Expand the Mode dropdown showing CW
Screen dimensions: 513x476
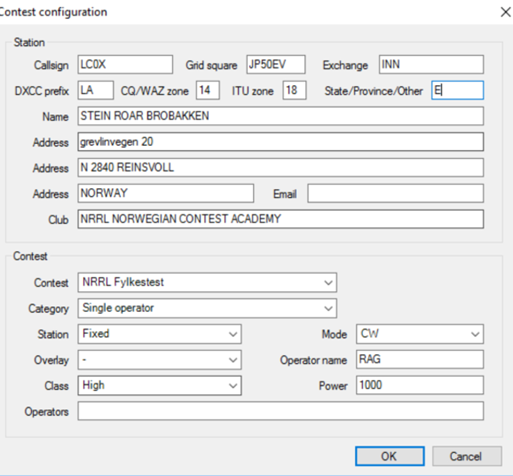(x=420, y=334)
